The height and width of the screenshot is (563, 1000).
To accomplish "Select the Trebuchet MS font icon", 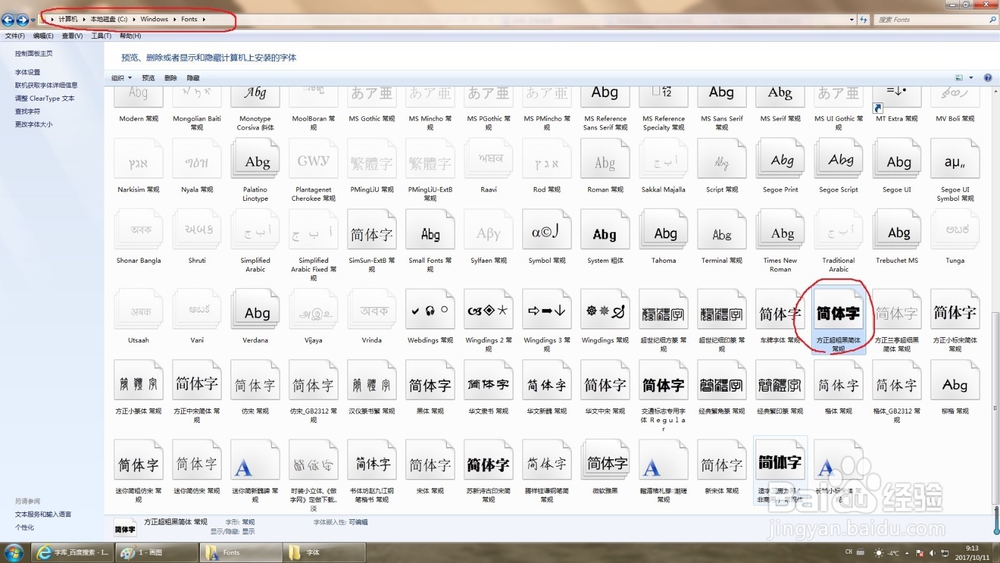I will [x=897, y=230].
